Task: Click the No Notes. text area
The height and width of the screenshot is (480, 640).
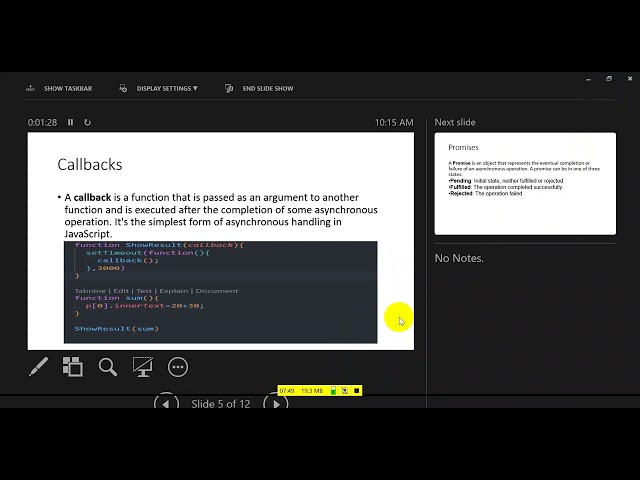Action: (459, 258)
